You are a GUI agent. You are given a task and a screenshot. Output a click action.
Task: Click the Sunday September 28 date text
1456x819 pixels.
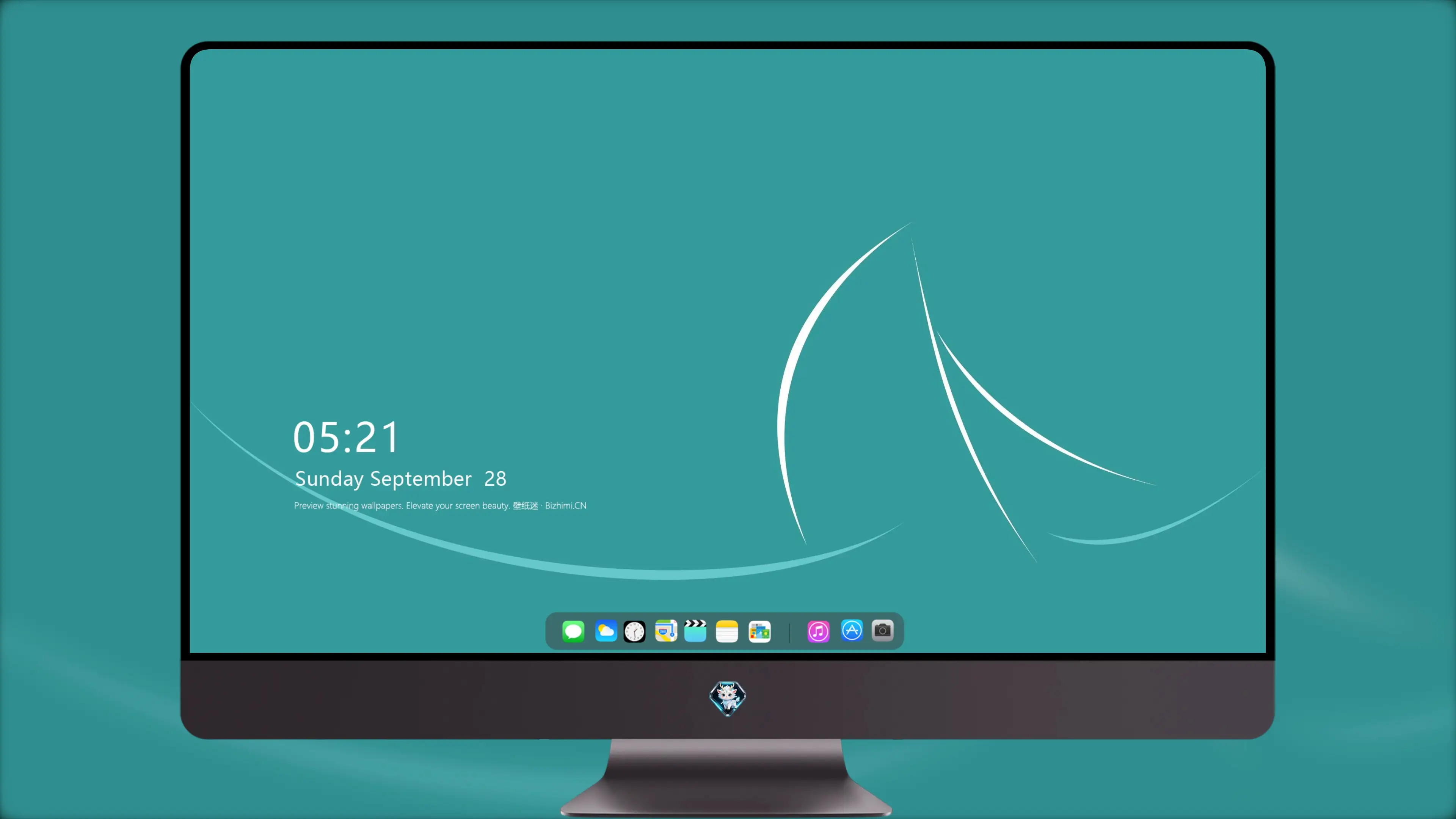401,479
